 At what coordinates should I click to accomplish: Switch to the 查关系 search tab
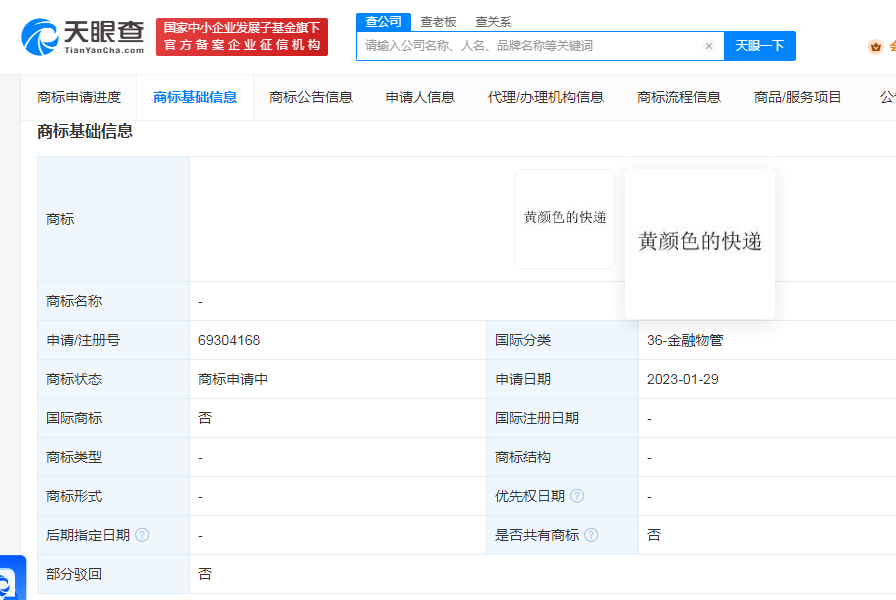click(493, 21)
